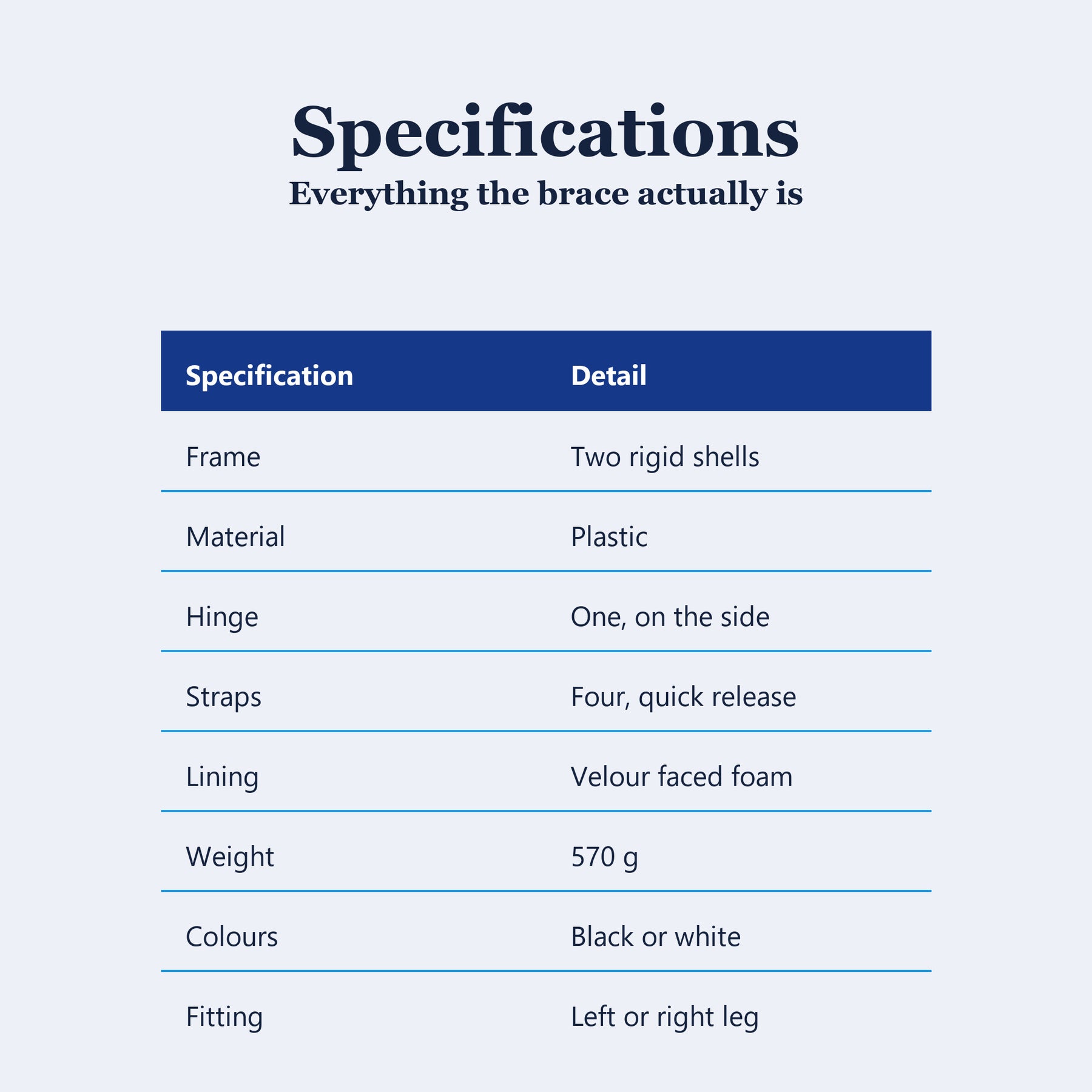The width and height of the screenshot is (1092, 1092).
Task: Select the Frame row label
Action: [223, 457]
